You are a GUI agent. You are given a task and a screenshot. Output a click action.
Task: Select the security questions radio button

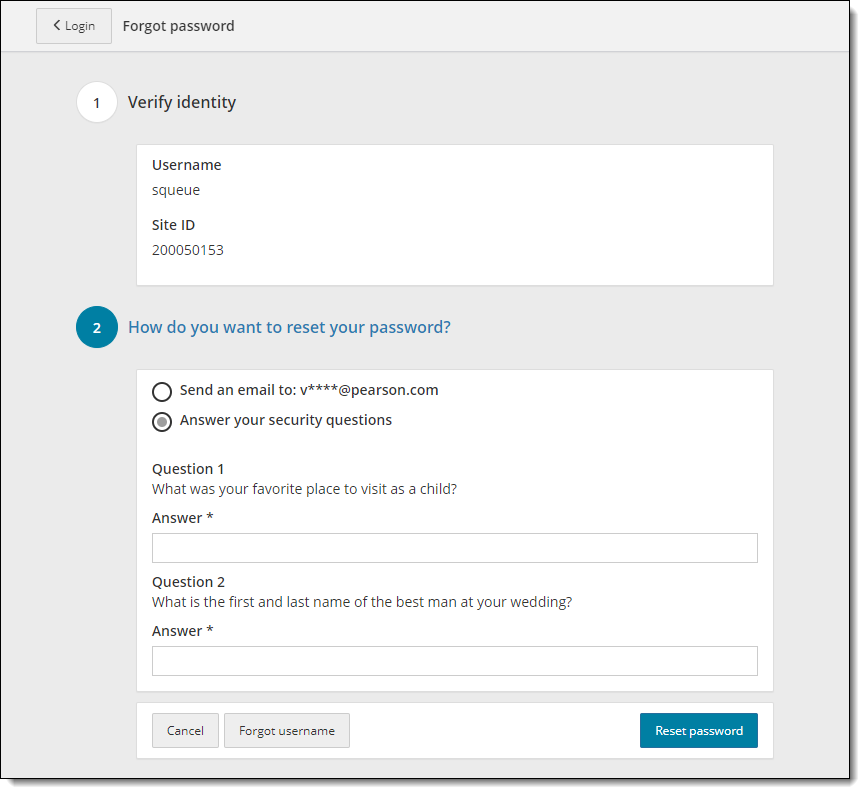tap(162, 421)
